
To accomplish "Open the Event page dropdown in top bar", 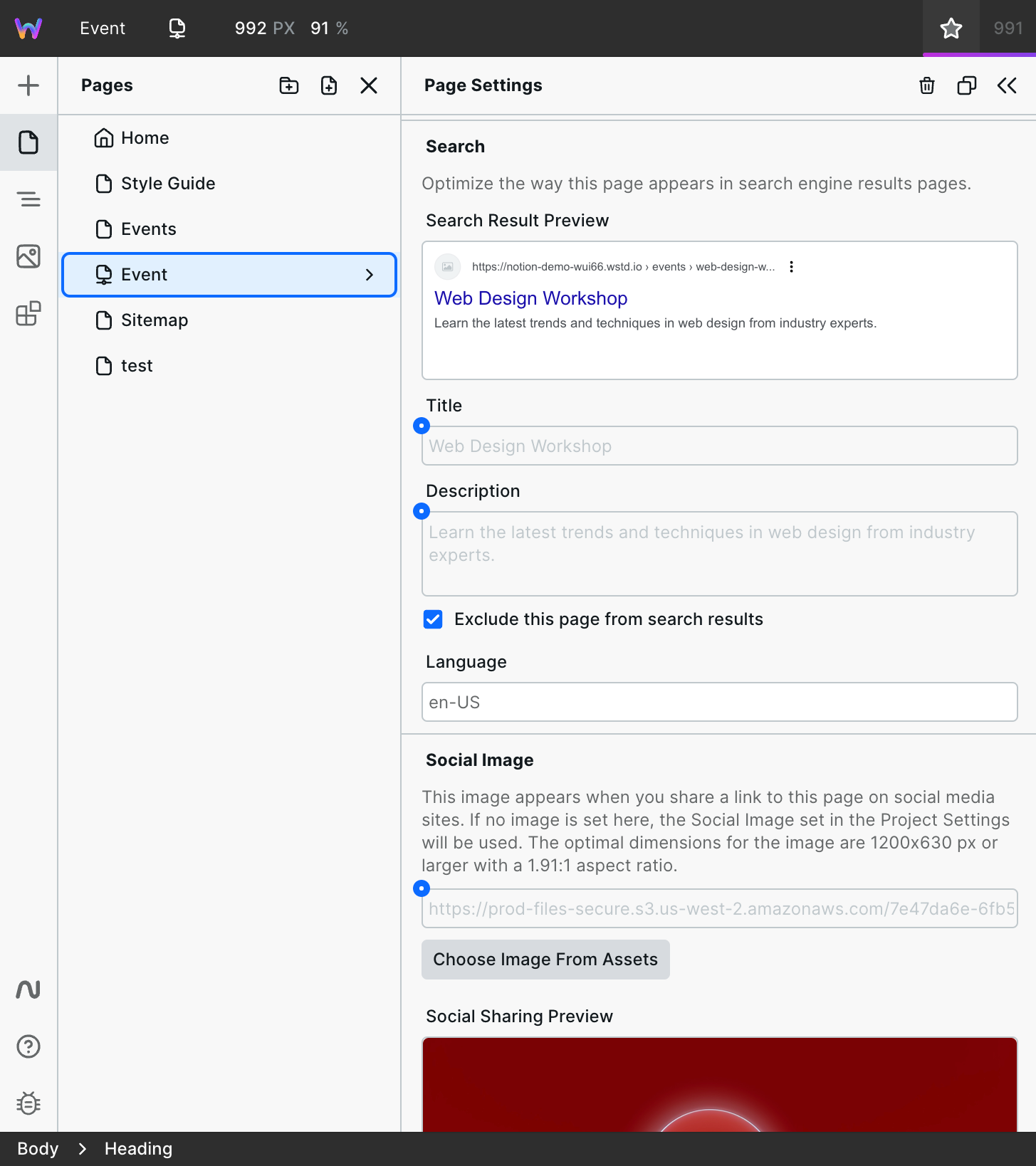I will coord(103,28).
